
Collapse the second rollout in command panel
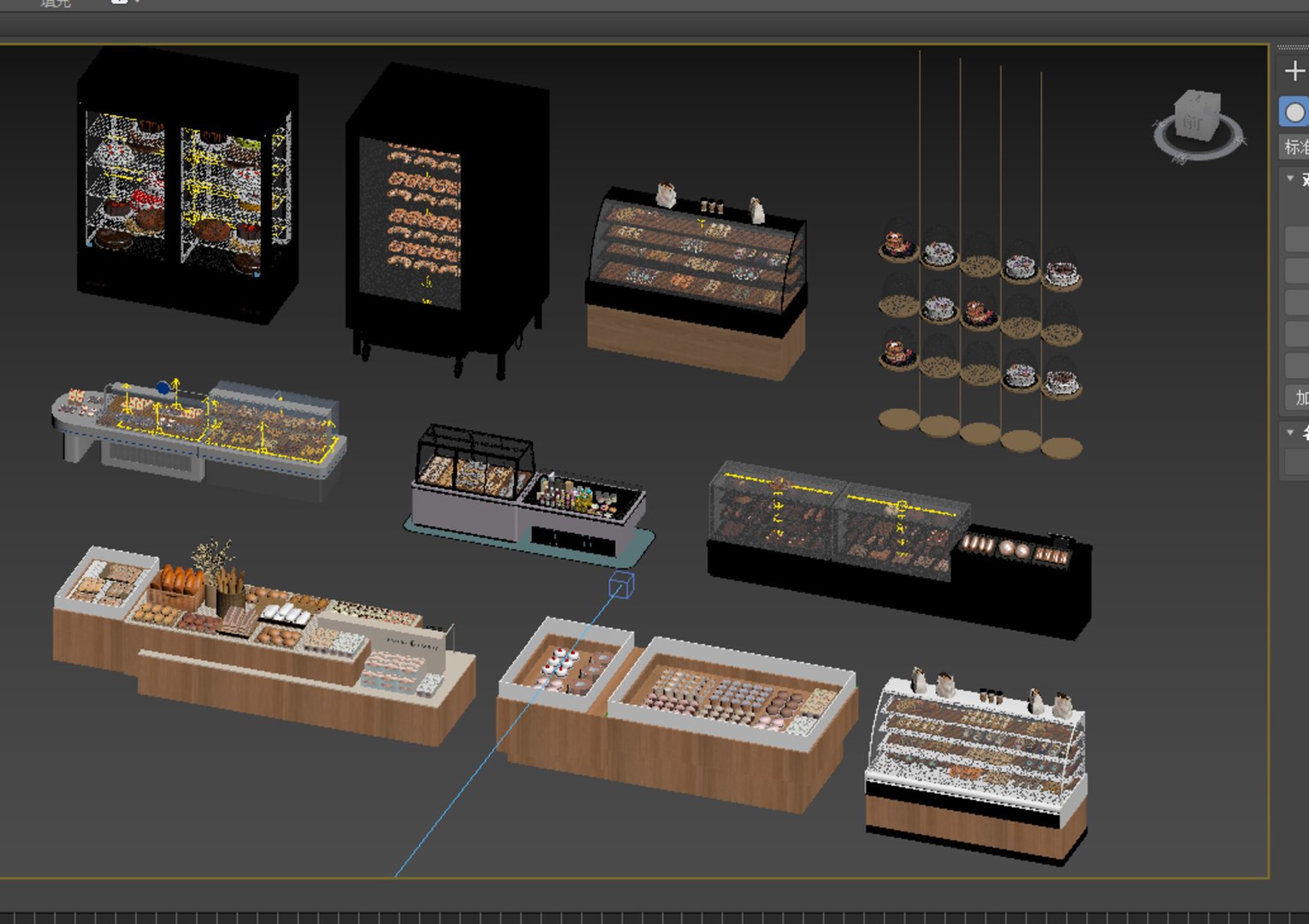(1291, 432)
